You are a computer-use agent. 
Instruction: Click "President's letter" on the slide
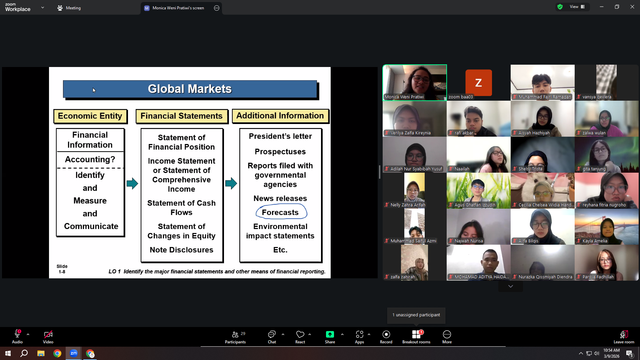280,136
